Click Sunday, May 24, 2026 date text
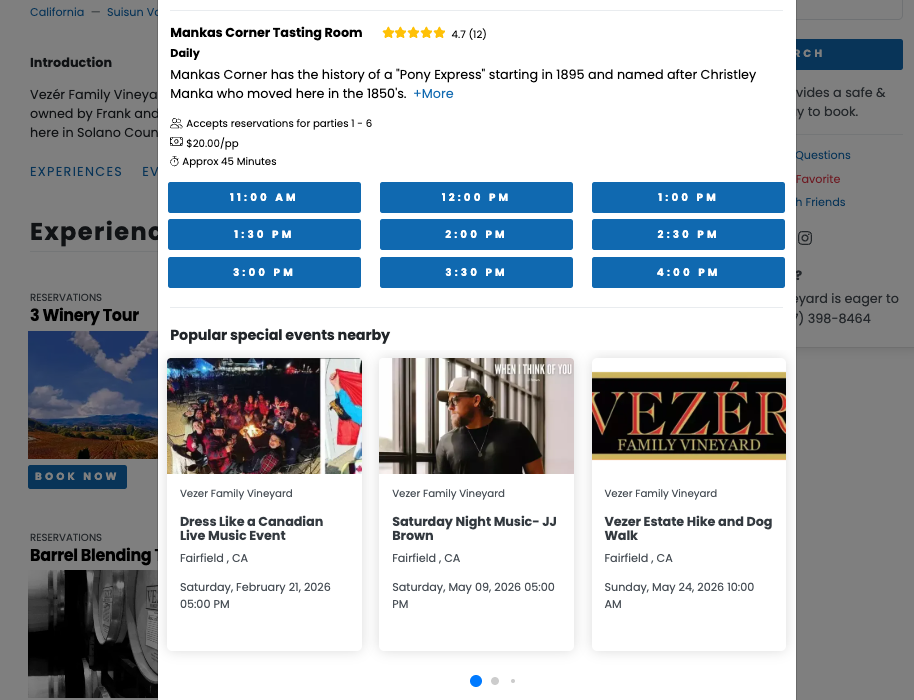This screenshot has width=914, height=700. [679, 595]
